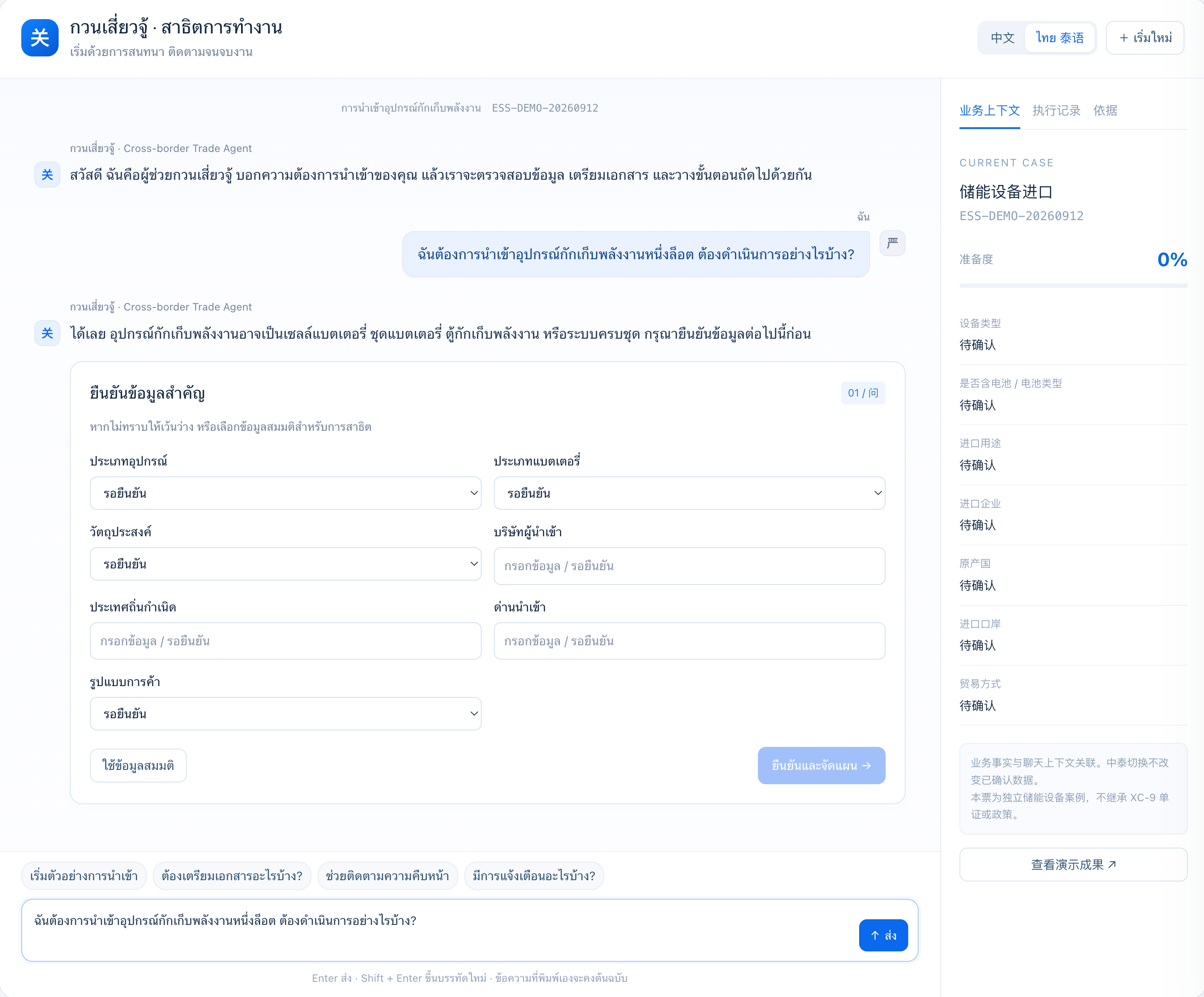Screen dimensions: 1204x997
Task: Click the blue 关 app logo in header
Action: [40, 38]
